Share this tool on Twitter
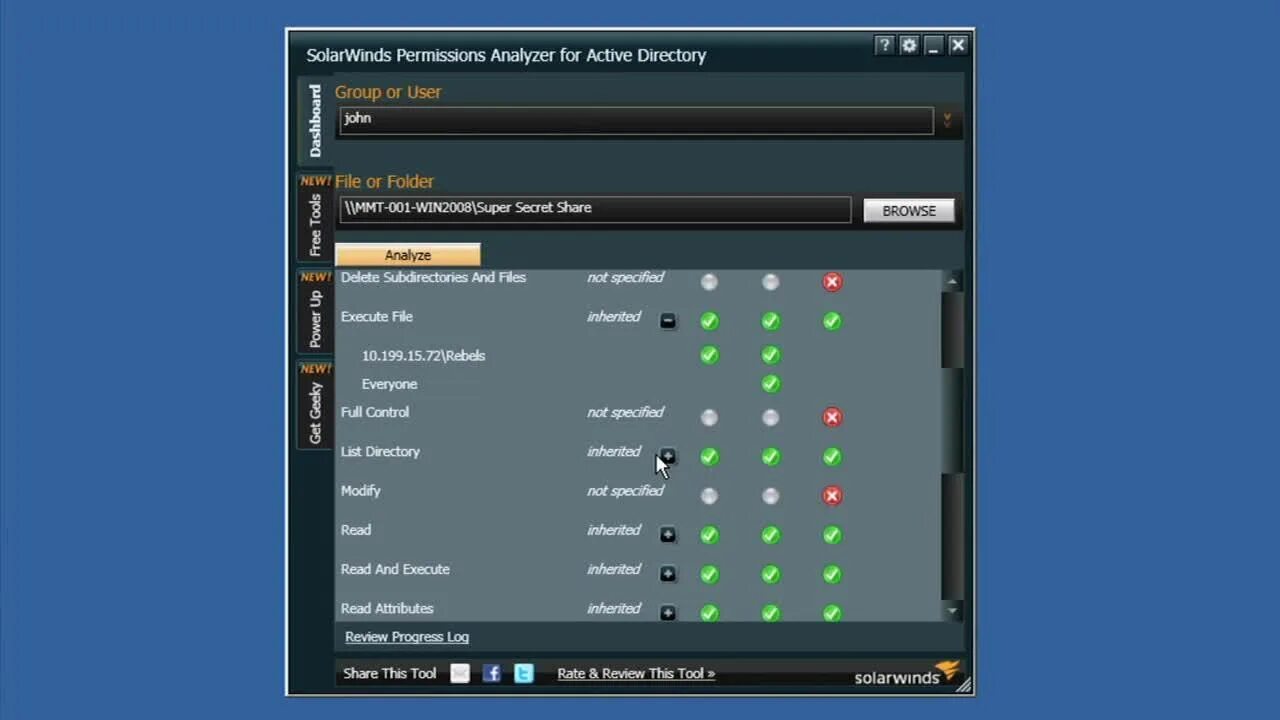This screenshot has height=720, width=1280. (x=523, y=673)
